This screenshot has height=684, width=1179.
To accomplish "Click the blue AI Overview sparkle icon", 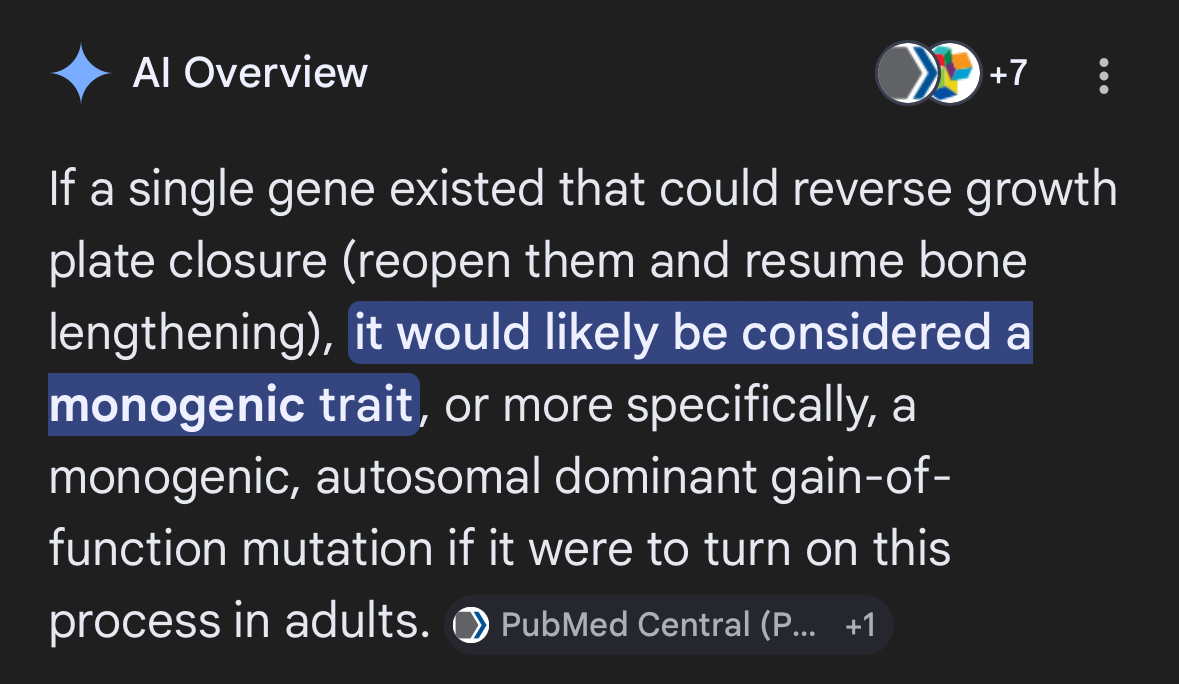I will pos(81,74).
